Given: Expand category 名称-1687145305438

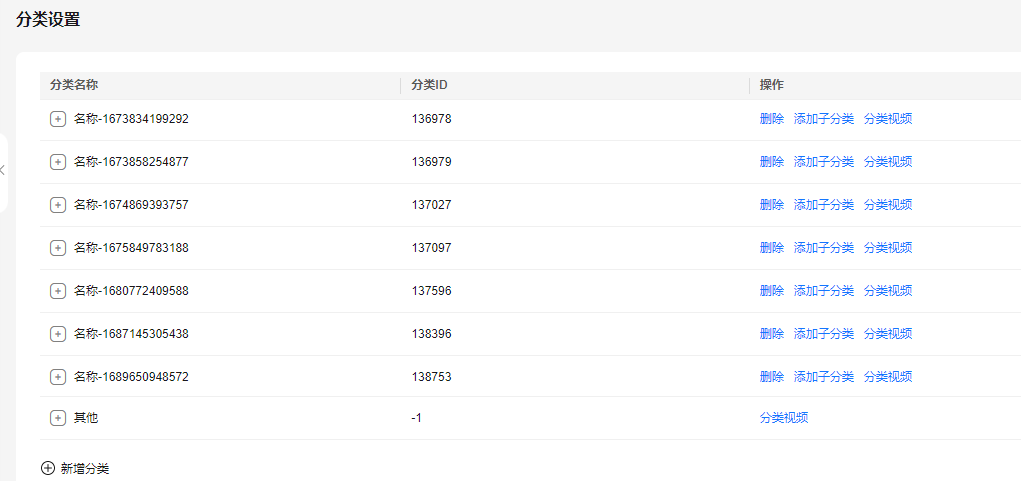Looking at the screenshot, I should (58, 334).
